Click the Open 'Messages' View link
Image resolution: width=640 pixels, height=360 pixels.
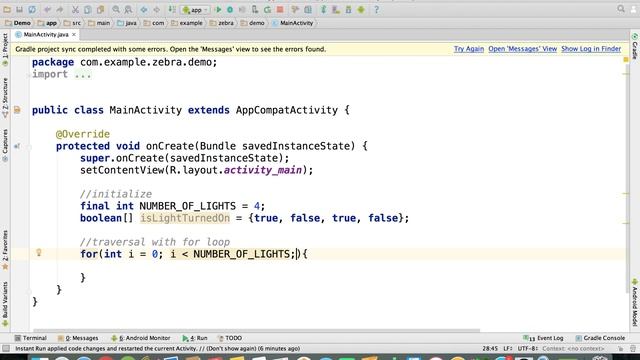[x=522, y=49]
